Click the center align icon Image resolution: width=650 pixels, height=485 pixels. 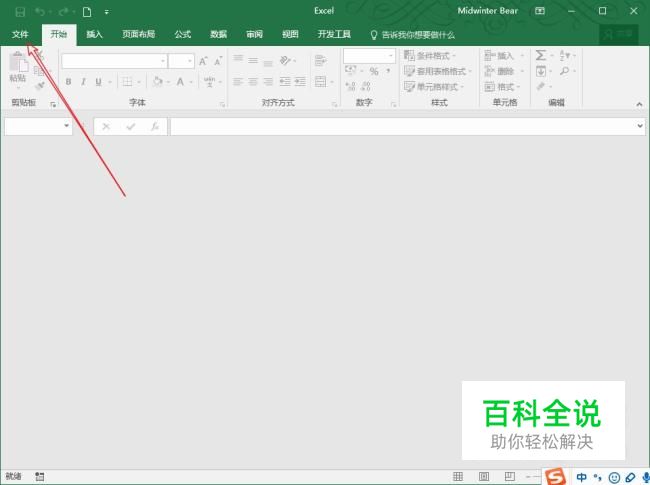tap(253, 82)
